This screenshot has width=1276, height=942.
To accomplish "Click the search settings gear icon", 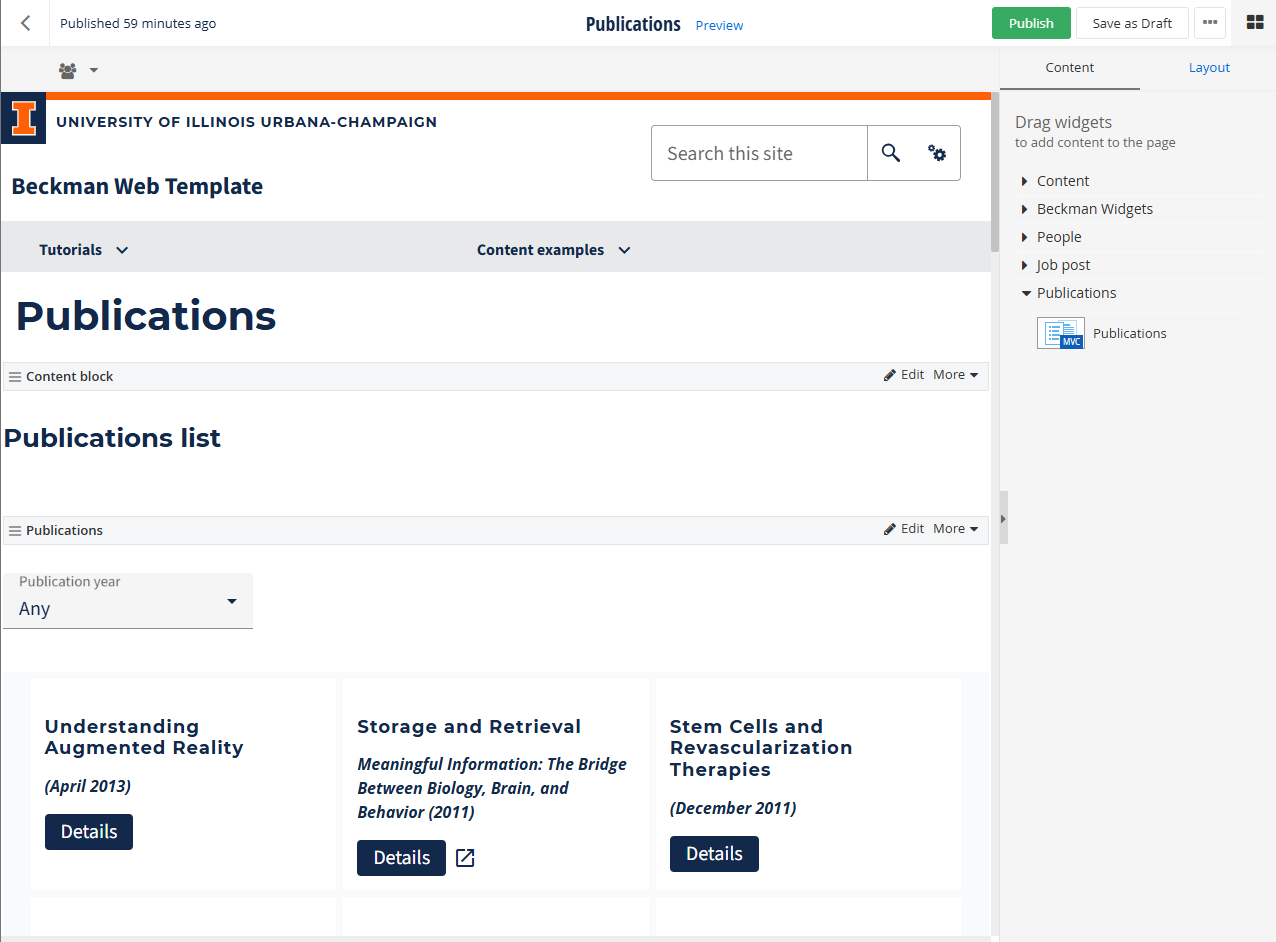I will tap(936, 153).
